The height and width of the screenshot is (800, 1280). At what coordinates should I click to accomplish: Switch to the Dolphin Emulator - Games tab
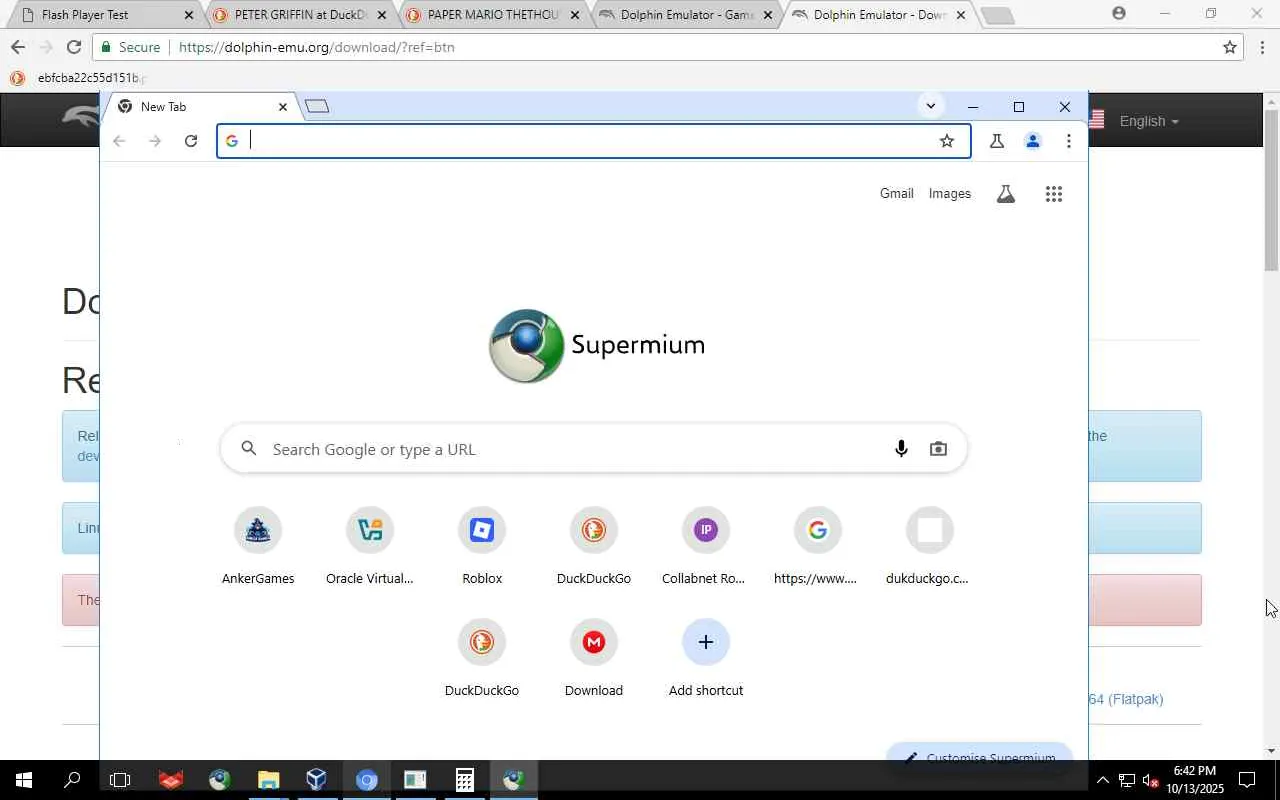pos(686,15)
